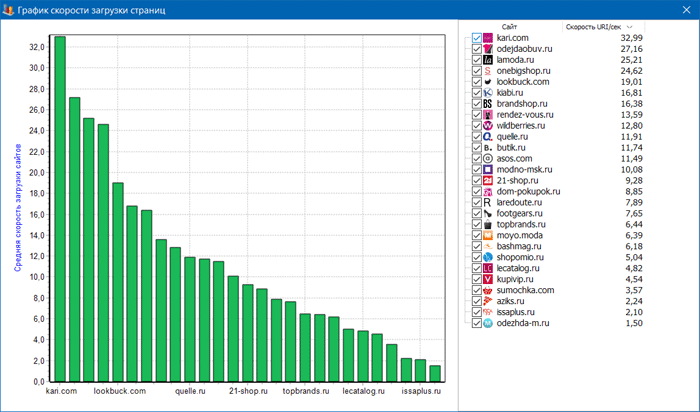The image size is (700, 412).
Task: Select the lookbuck.com row label
Action: [523, 82]
